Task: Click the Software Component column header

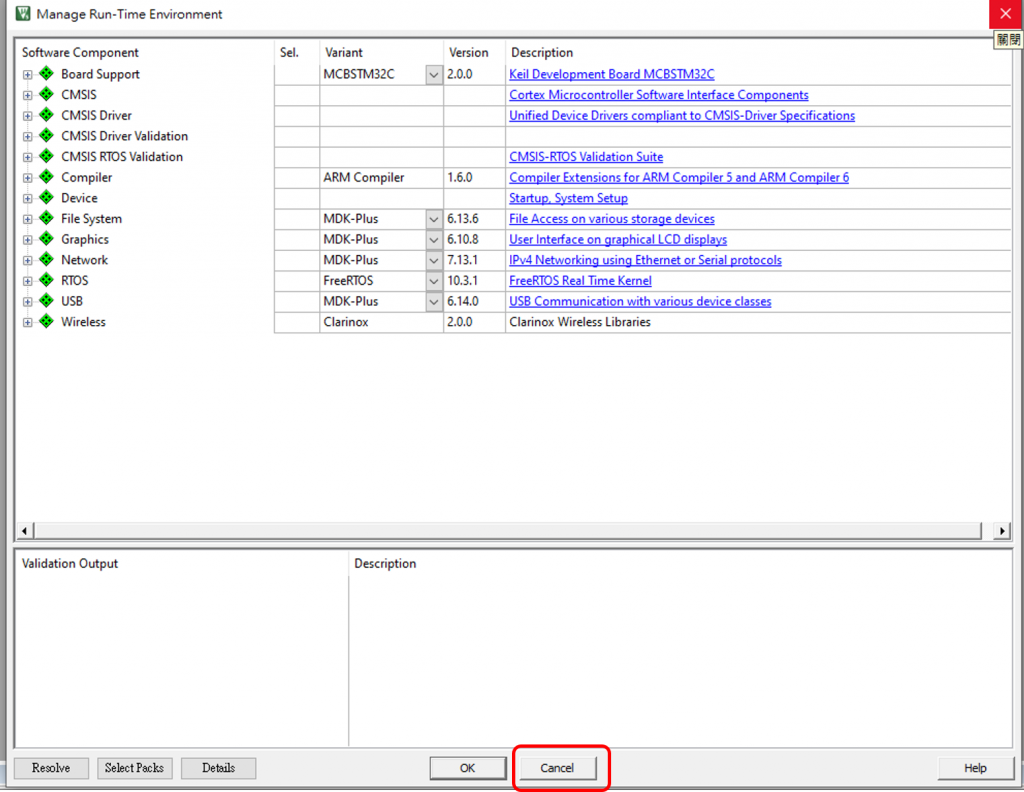Action: (x=80, y=52)
